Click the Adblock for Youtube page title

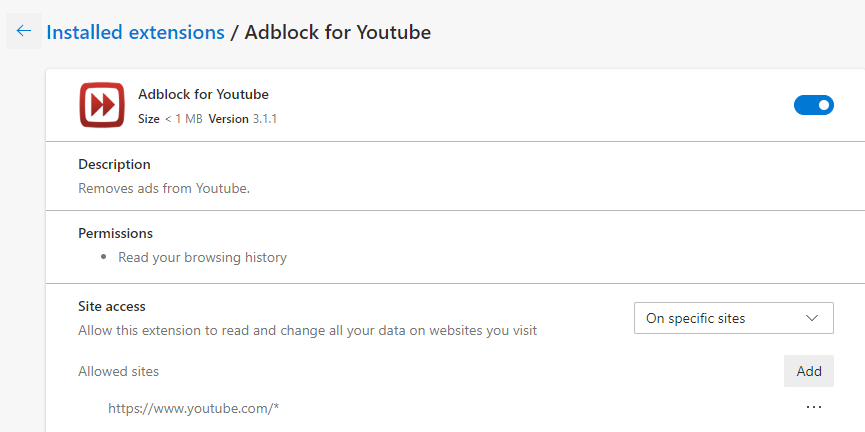tap(337, 32)
